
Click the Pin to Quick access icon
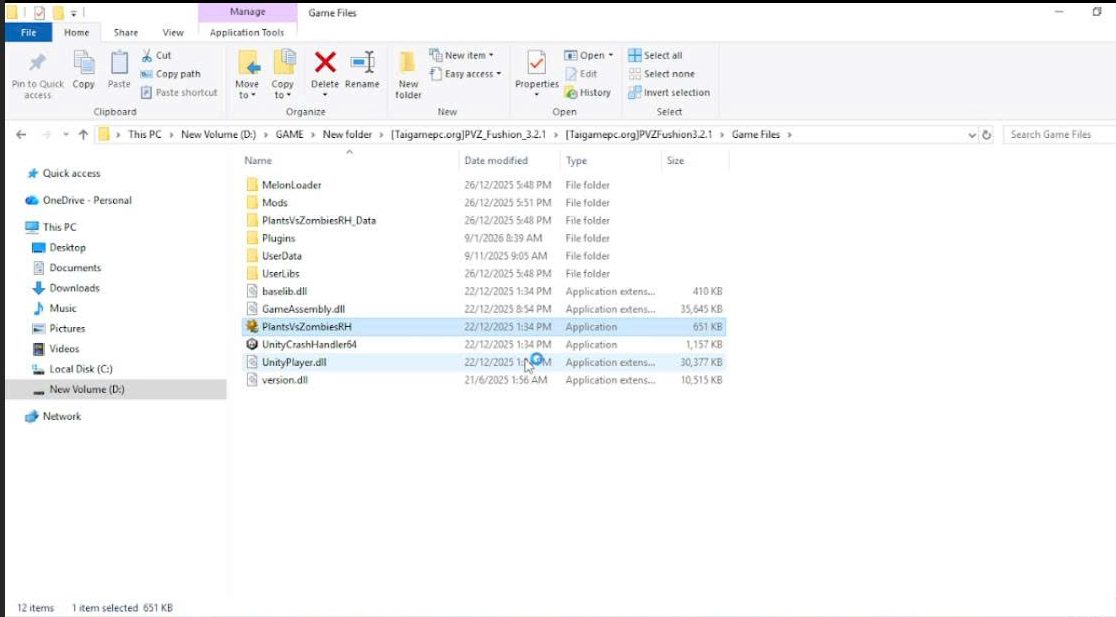pos(37,64)
